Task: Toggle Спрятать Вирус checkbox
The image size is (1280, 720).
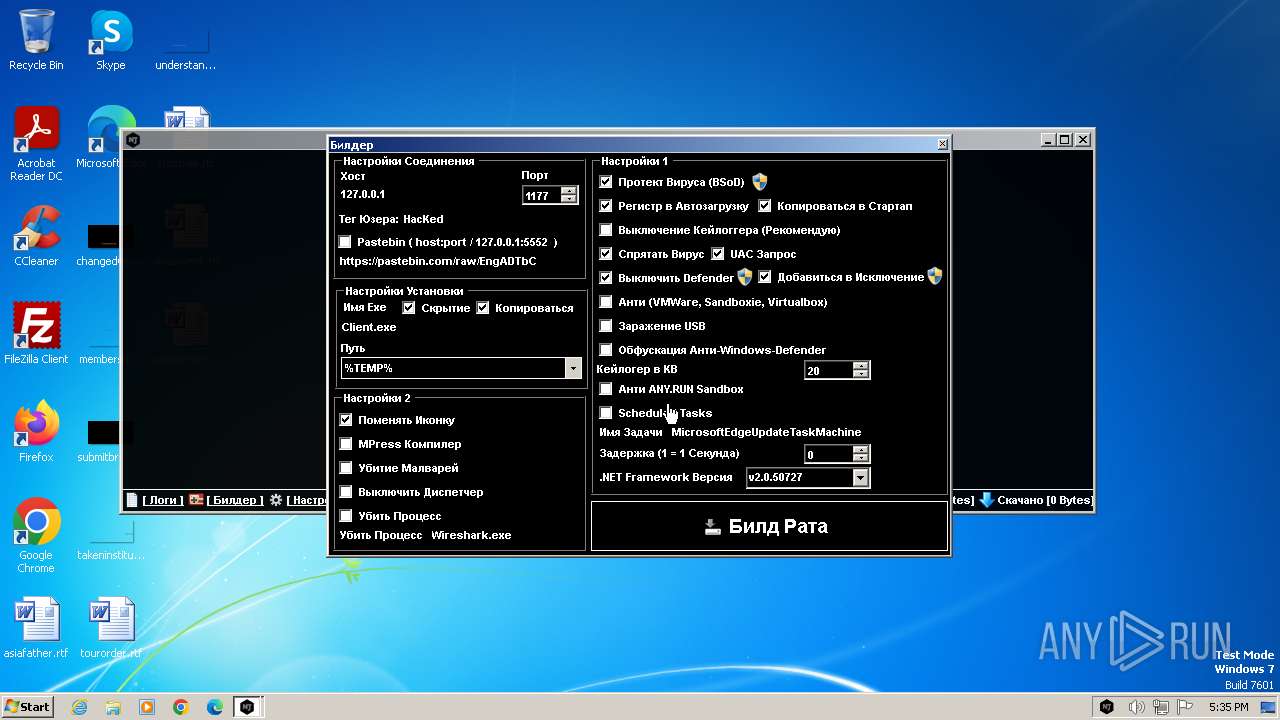Action: (x=606, y=254)
